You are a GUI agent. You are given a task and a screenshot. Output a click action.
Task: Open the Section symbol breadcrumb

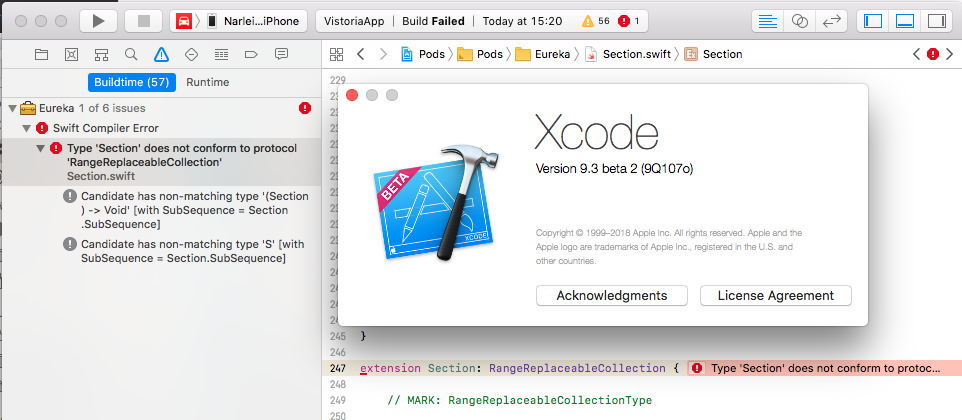714,54
